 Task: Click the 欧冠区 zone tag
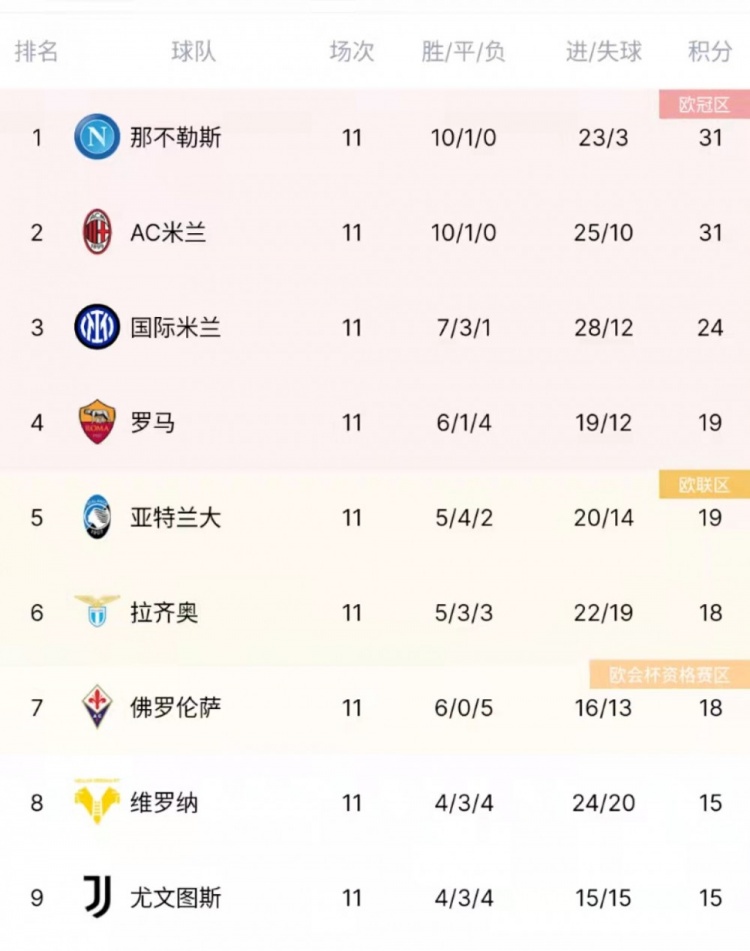point(705,105)
